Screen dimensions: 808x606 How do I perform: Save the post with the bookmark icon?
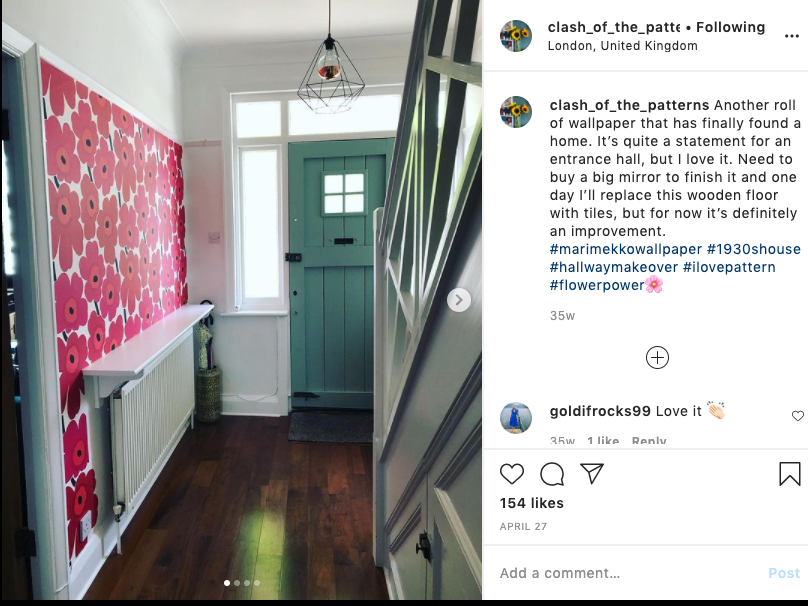tap(789, 474)
